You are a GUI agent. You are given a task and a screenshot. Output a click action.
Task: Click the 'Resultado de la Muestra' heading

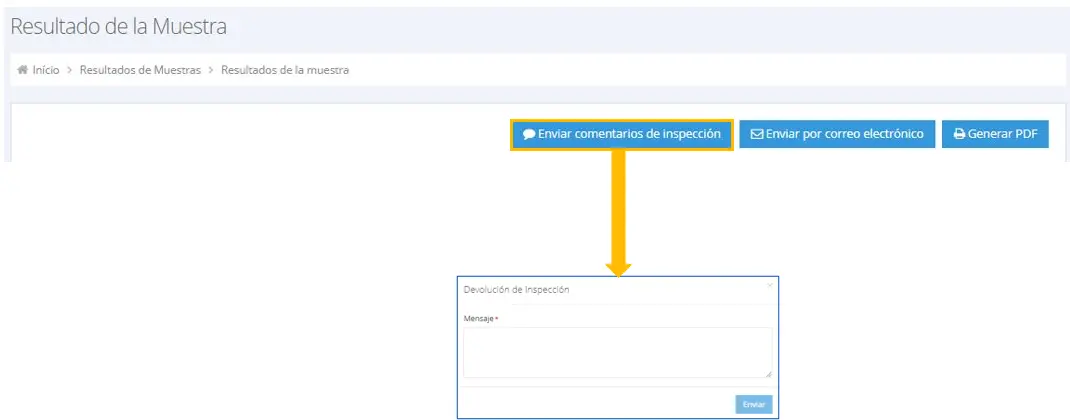[x=119, y=27]
